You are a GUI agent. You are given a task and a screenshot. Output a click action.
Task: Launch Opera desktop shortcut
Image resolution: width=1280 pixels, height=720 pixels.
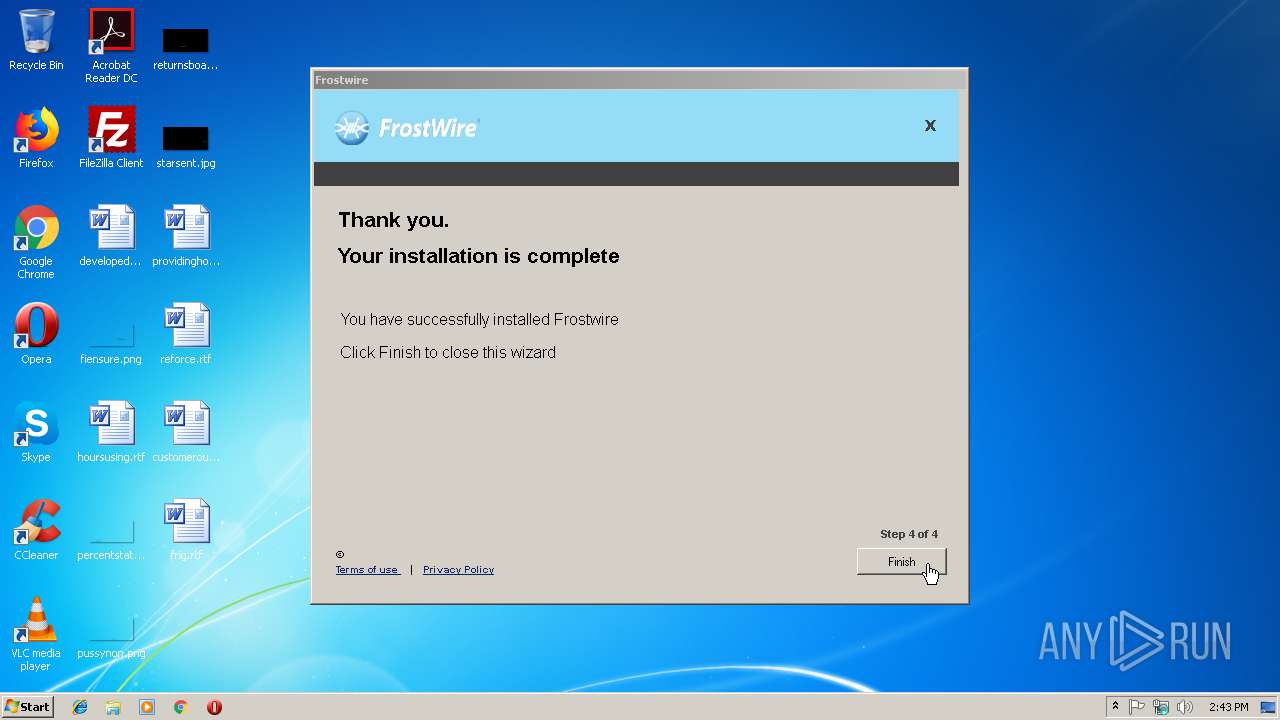(36, 335)
